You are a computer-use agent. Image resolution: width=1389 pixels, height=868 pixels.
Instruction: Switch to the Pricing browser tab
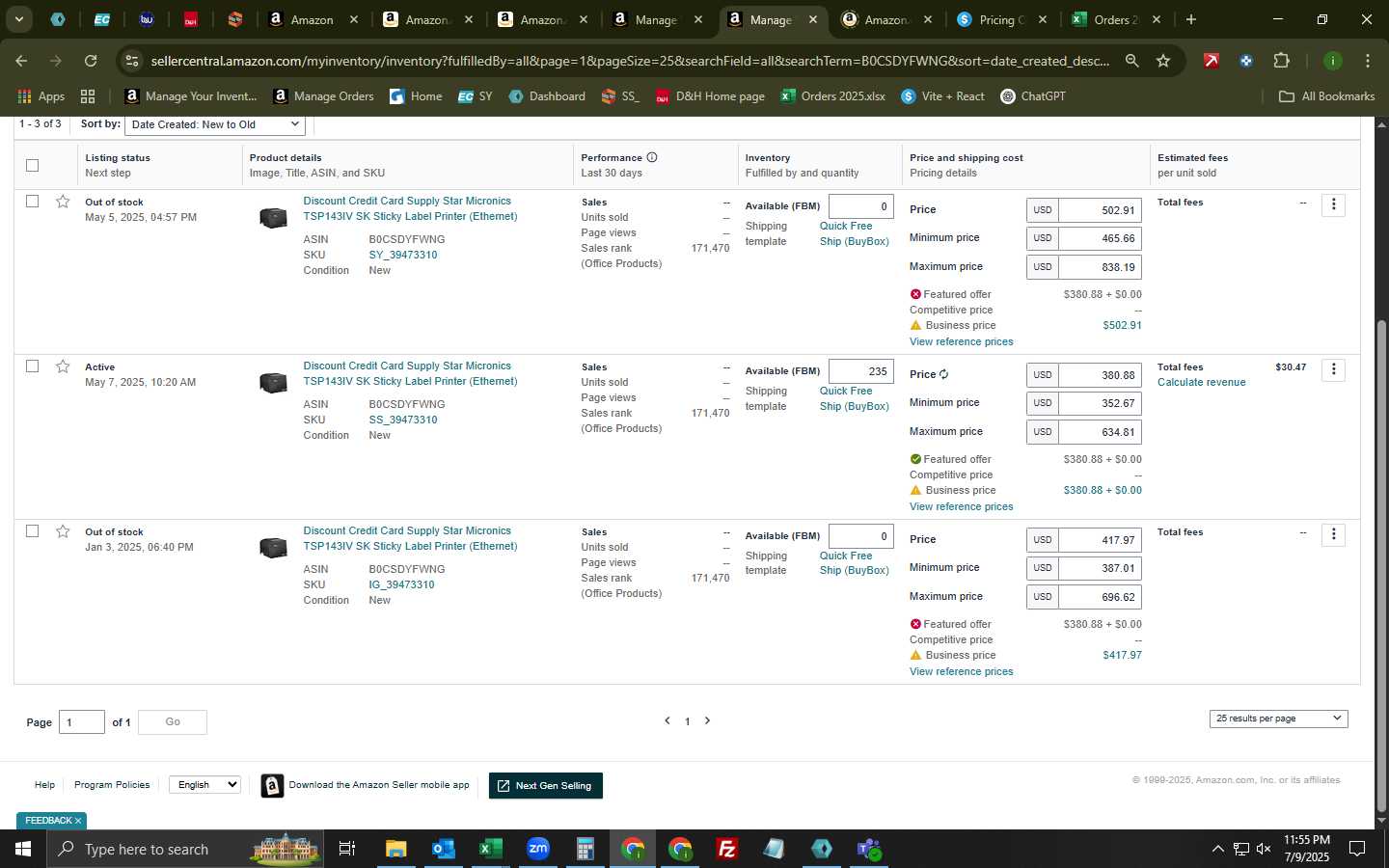[1002, 19]
